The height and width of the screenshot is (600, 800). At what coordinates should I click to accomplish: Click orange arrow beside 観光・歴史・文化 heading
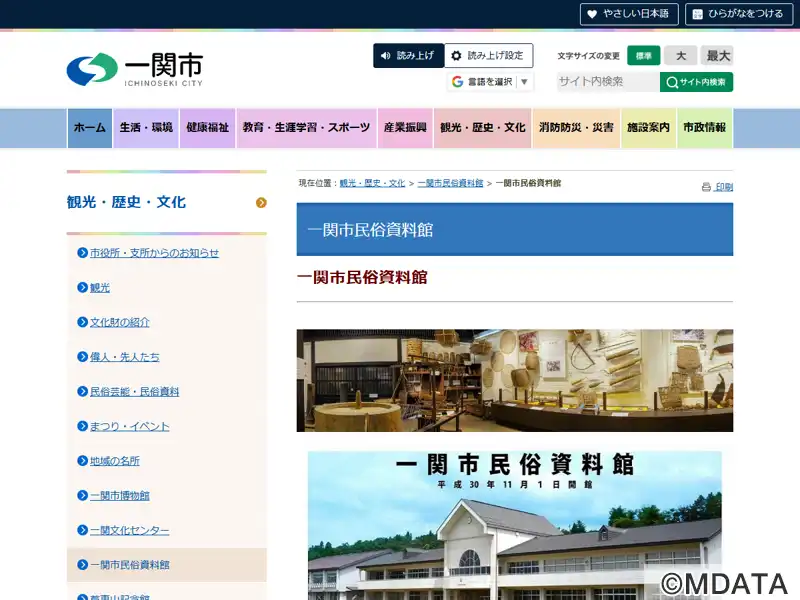click(261, 203)
